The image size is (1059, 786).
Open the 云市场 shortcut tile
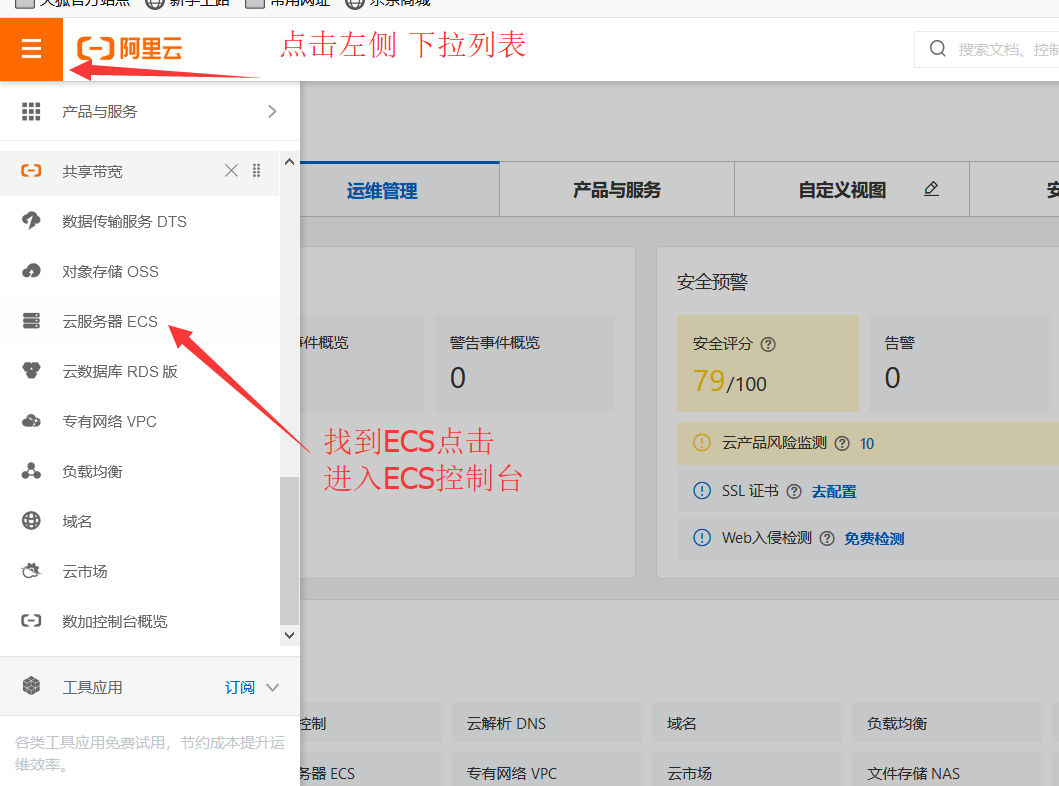747,770
